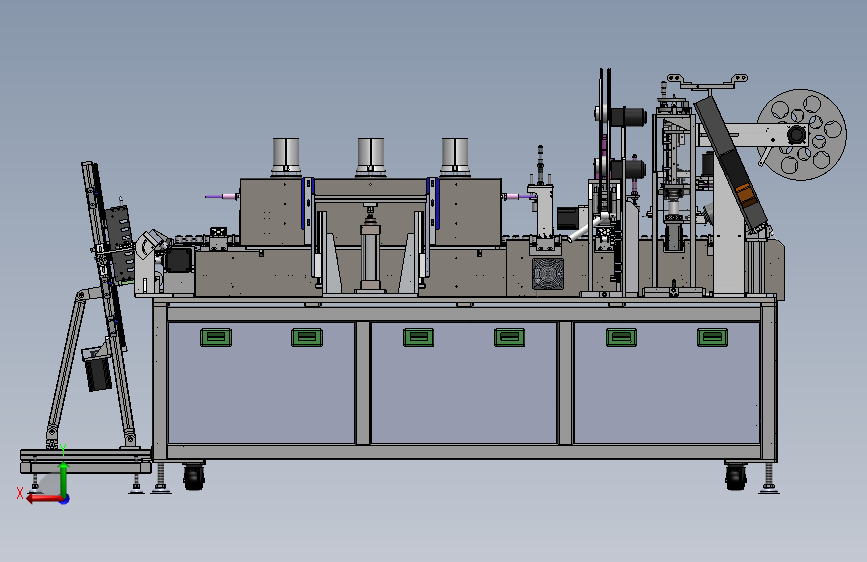Select the middle silver cylinder on top
This screenshot has height=562, width=867.
[x=370, y=157]
